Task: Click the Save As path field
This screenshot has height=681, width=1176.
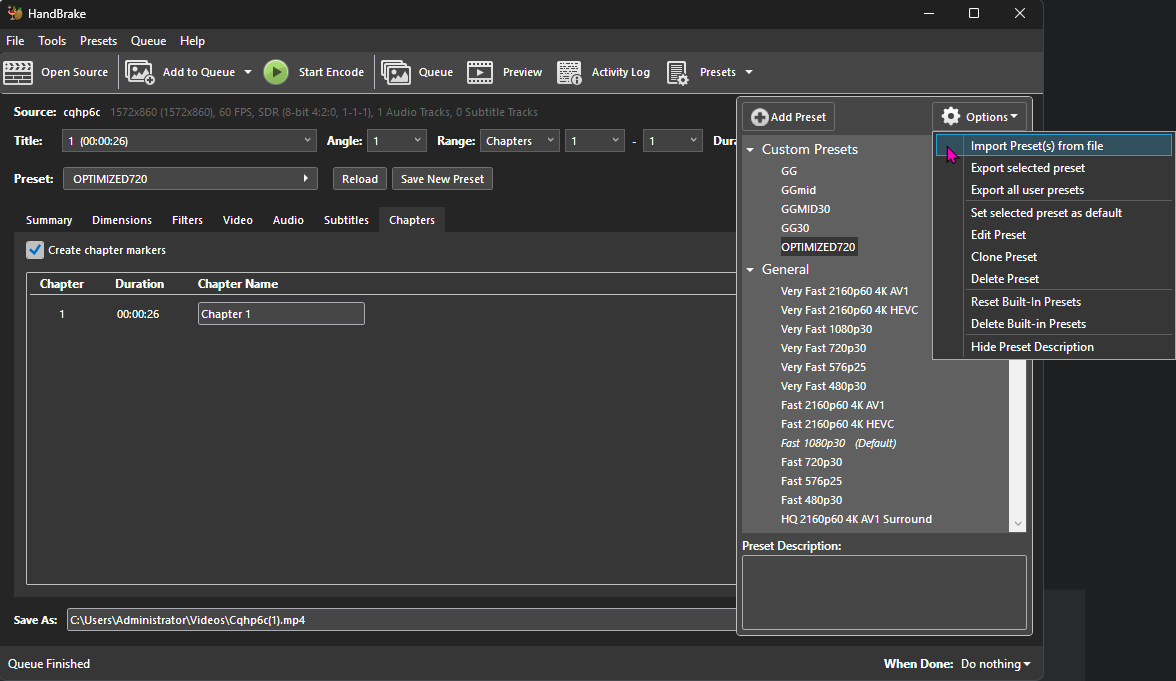Action: [x=402, y=620]
